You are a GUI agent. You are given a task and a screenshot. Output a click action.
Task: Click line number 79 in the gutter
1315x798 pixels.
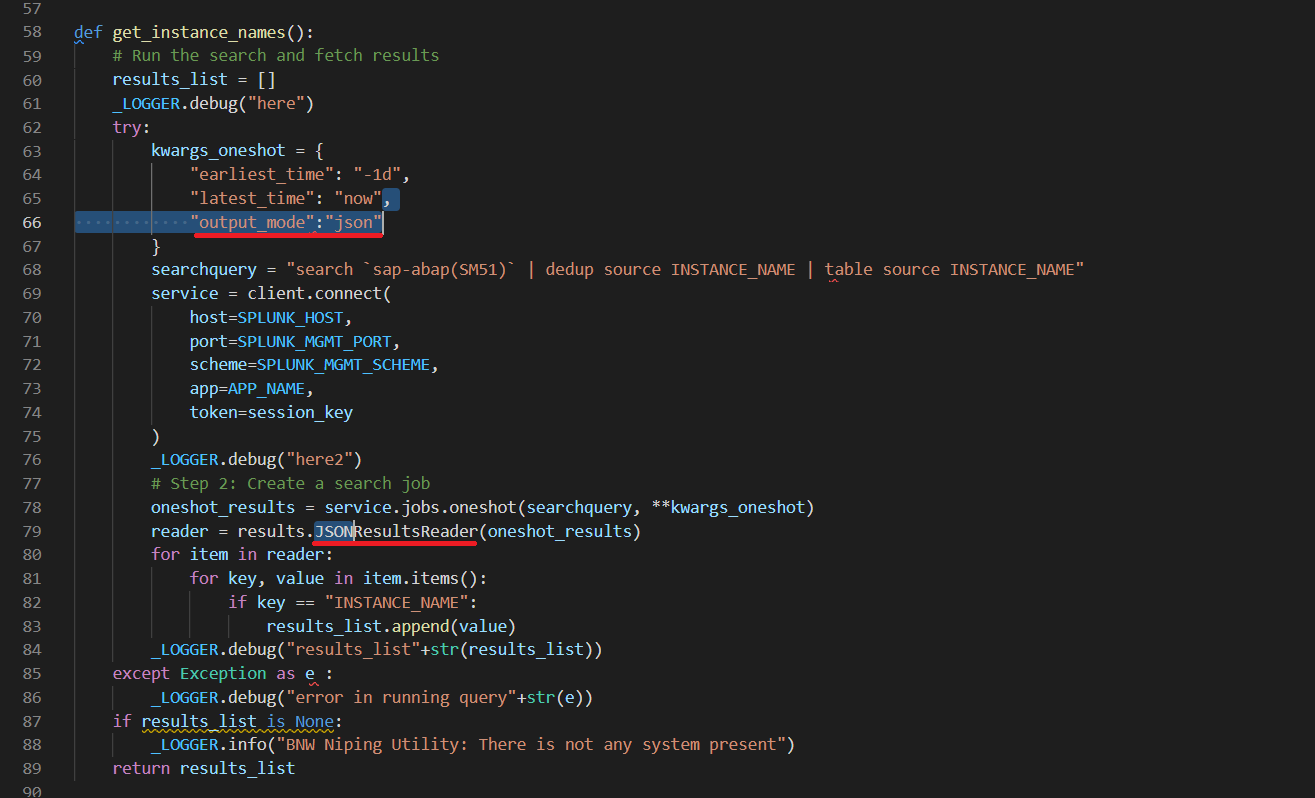(x=31, y=531)
